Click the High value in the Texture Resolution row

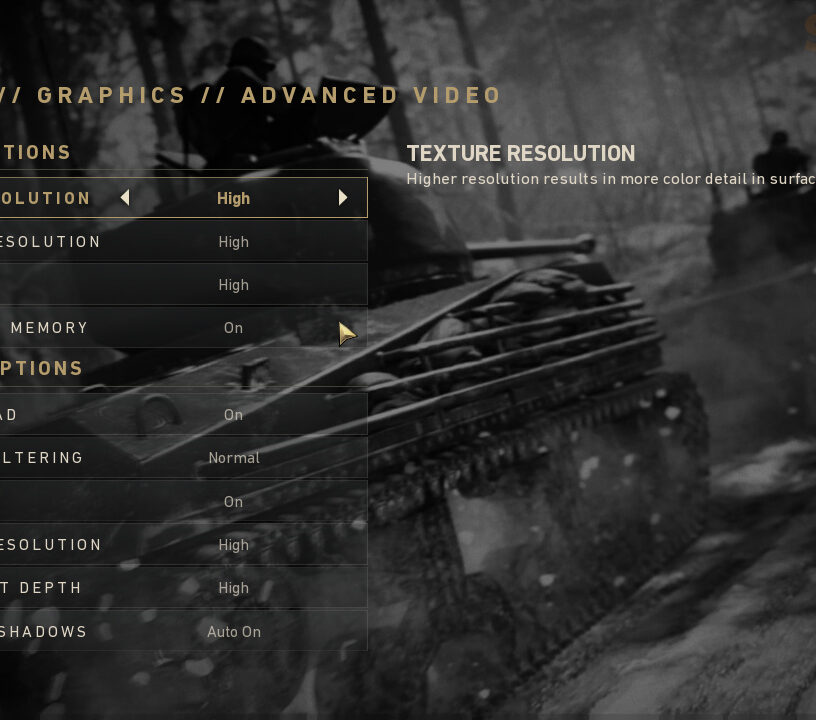pyautogui.click(x=234, y=198)
